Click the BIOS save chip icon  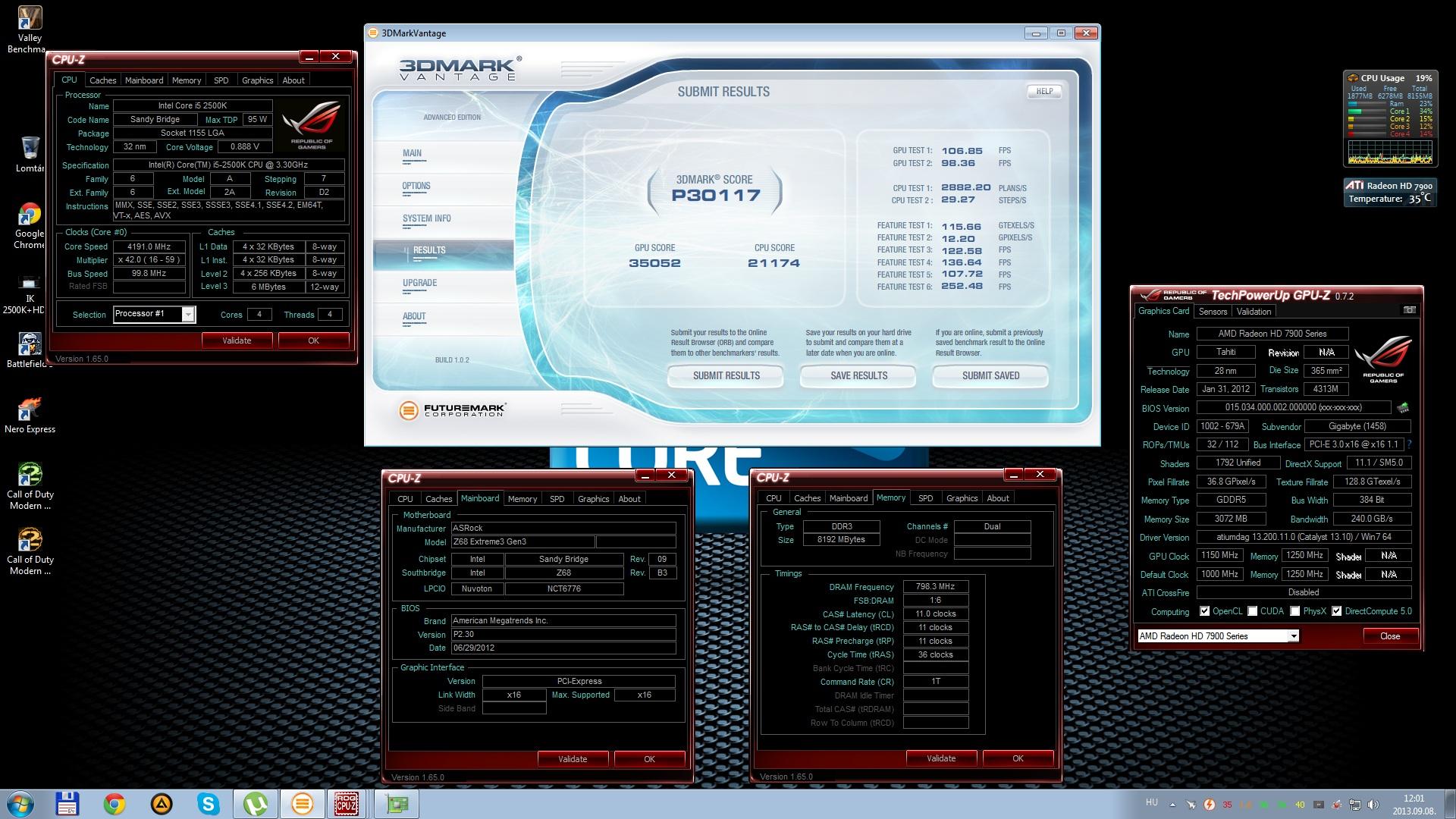pos(1403,408)
